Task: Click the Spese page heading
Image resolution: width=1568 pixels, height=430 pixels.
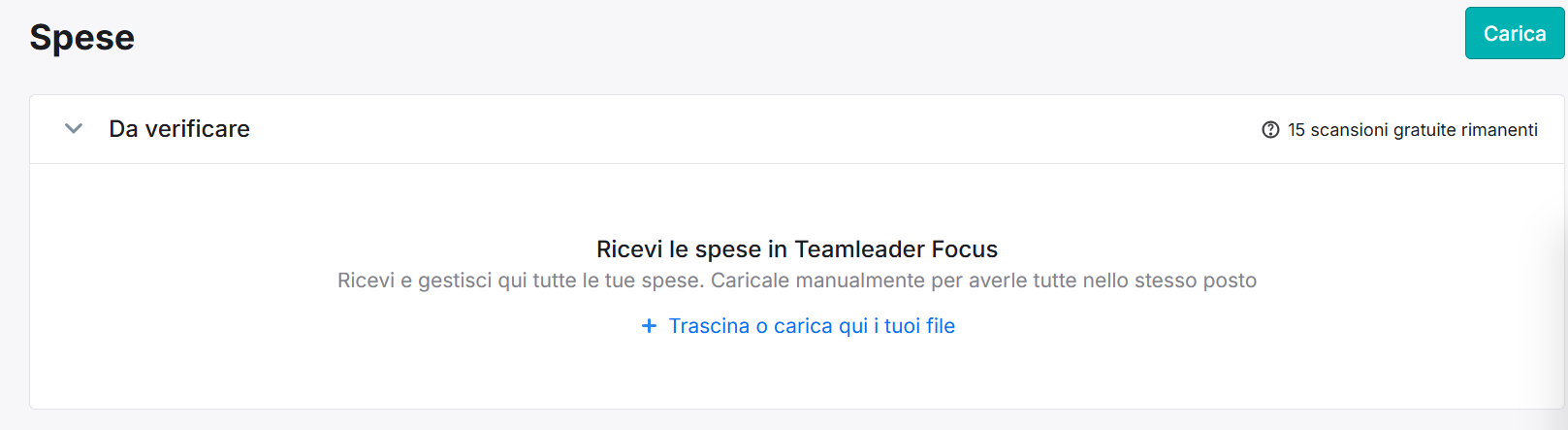Action: click(82, 37)
